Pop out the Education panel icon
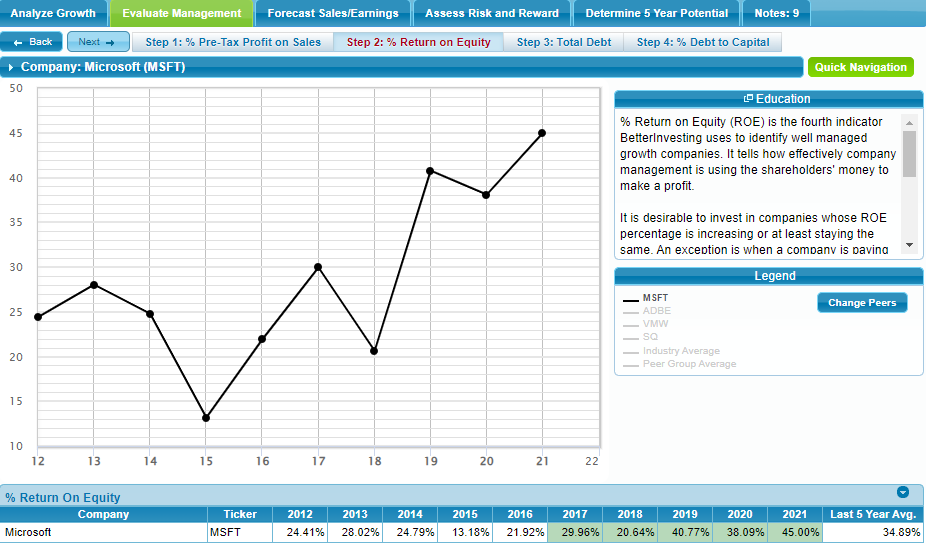 [748, 99]
